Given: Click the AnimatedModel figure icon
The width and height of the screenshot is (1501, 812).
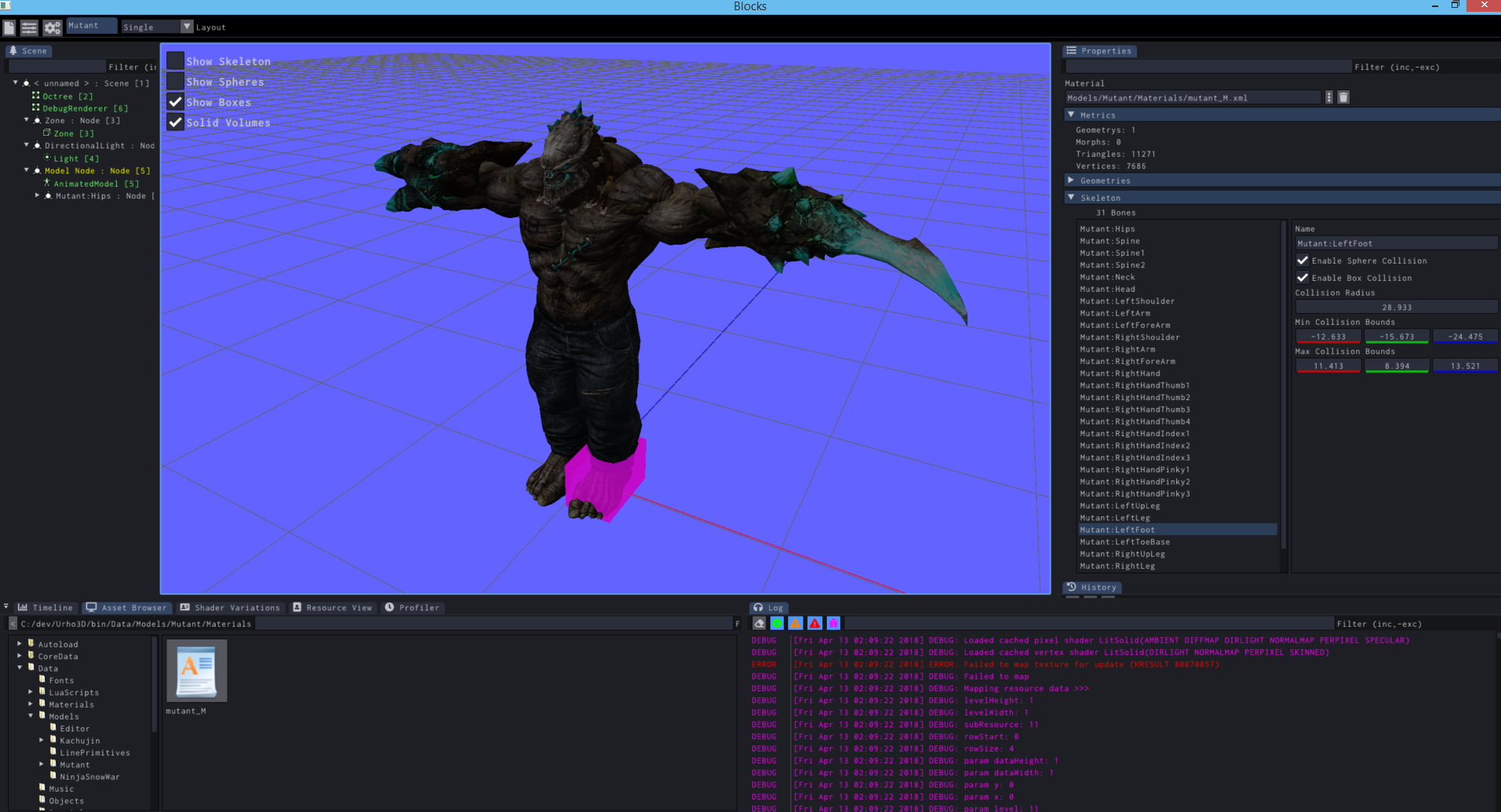Looking at the screenshot, I should click(47, 183).
